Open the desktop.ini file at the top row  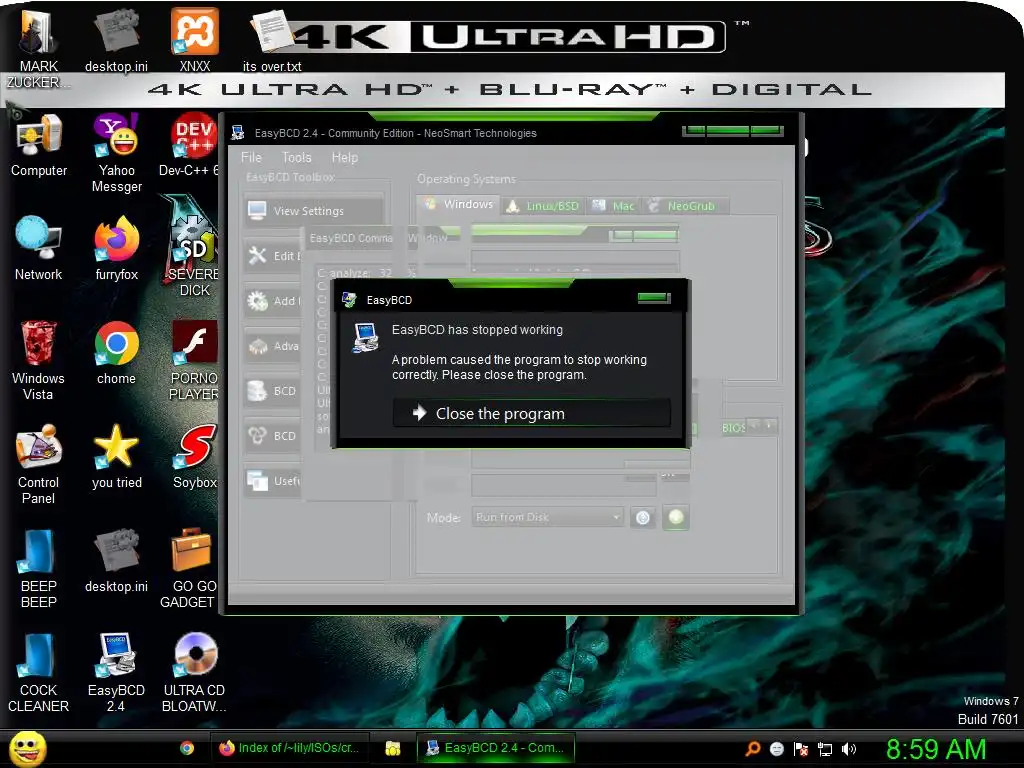pos(116,40)
